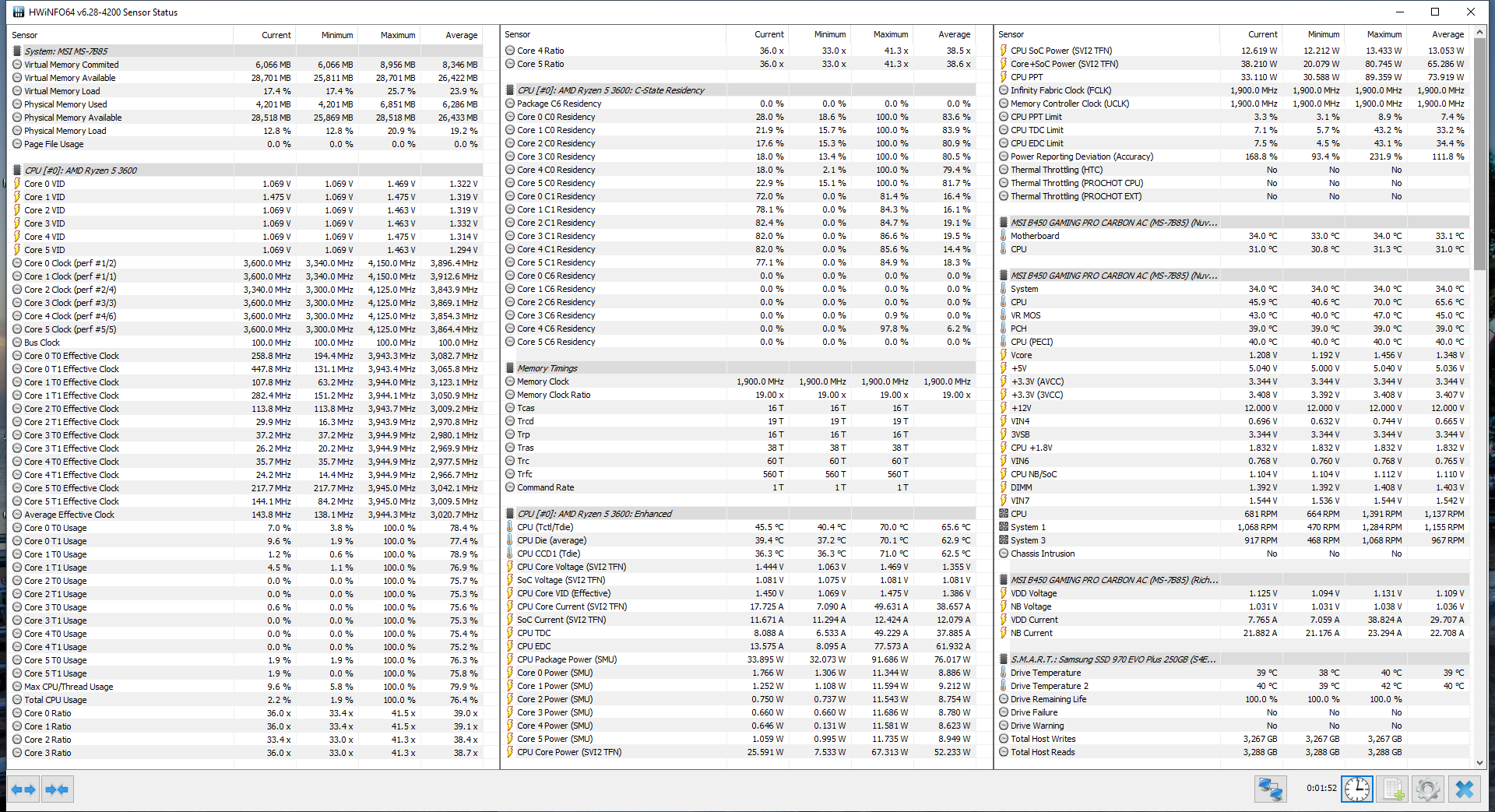Click the Sensor column header above Virtual Memory Commited
This screenshot has width=1495, height=812.
[x=121, y=35]
